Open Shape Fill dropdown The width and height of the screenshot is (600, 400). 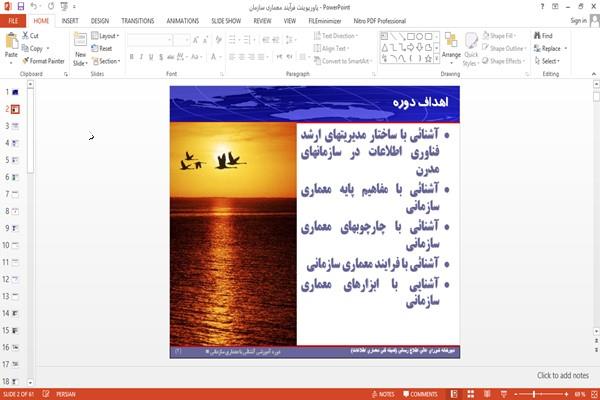[x=499, y=36]
